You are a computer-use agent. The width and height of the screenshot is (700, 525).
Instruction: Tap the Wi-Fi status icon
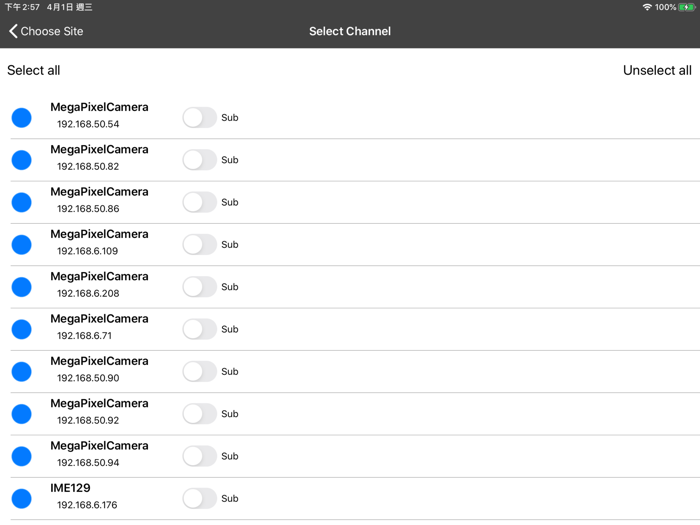coord(647,7)
